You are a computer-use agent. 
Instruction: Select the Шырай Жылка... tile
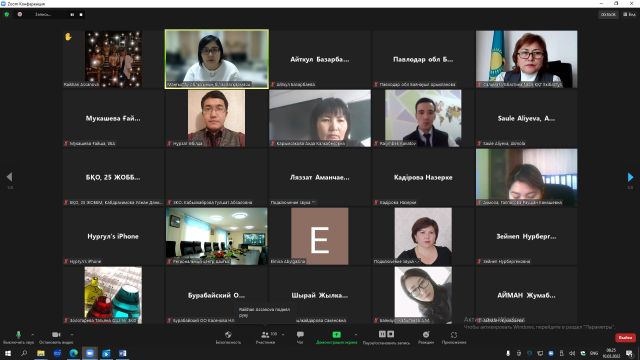click(x=320, y=295)
